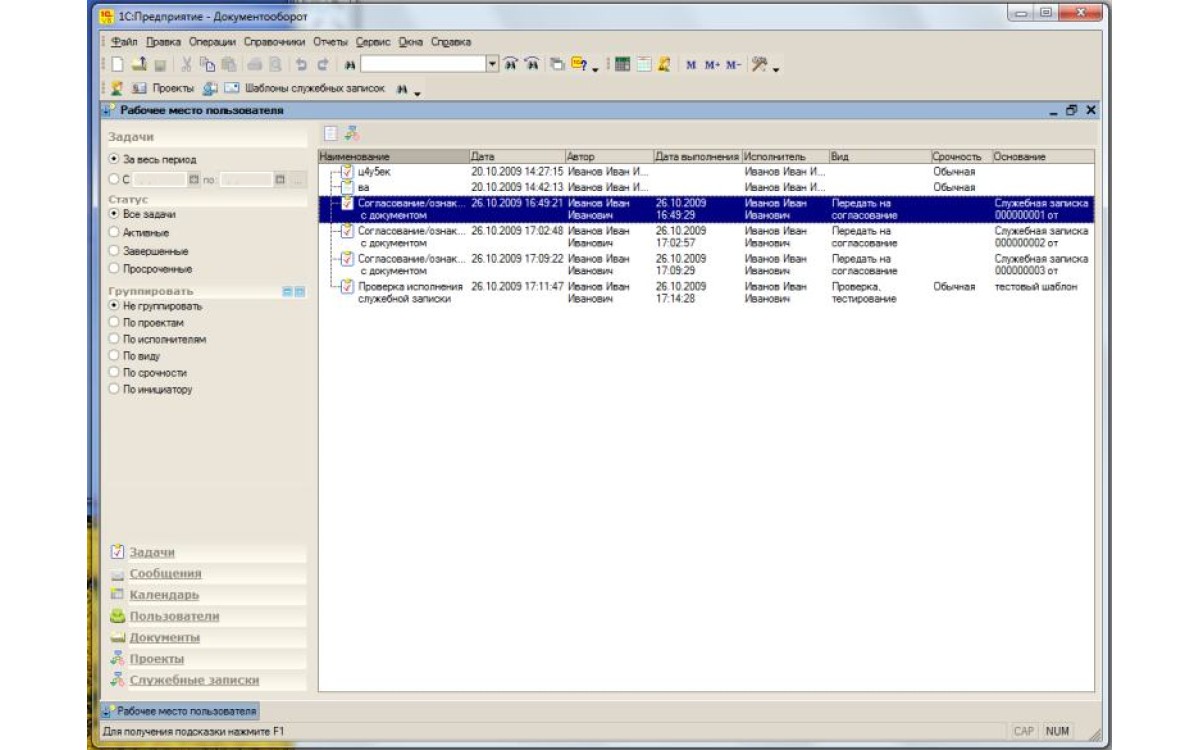1200x750 pixels.
Task: Open the start date calendar picker
Action: 194,180
